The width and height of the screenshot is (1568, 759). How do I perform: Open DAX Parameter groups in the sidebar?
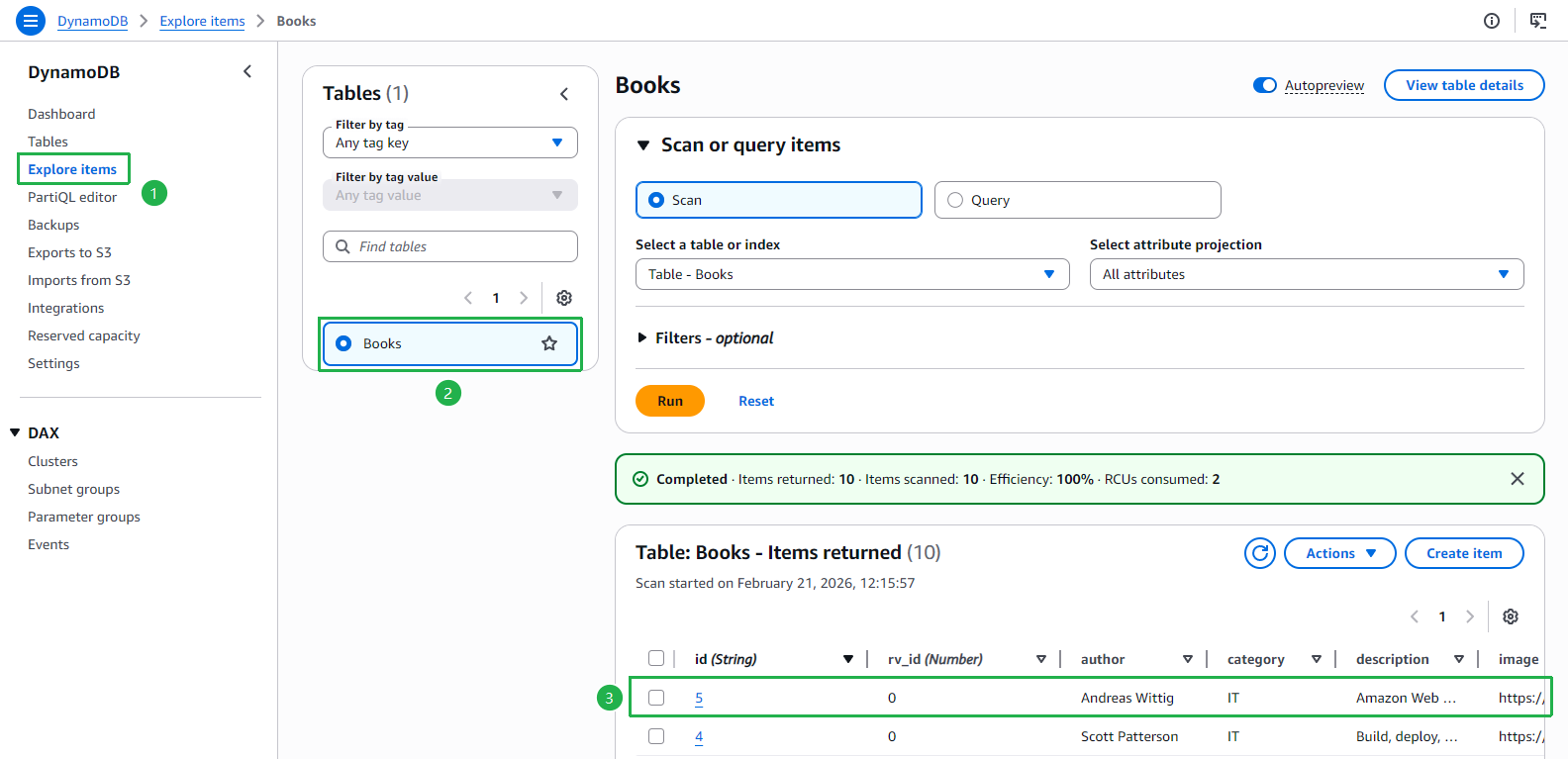tap(84, 517)
